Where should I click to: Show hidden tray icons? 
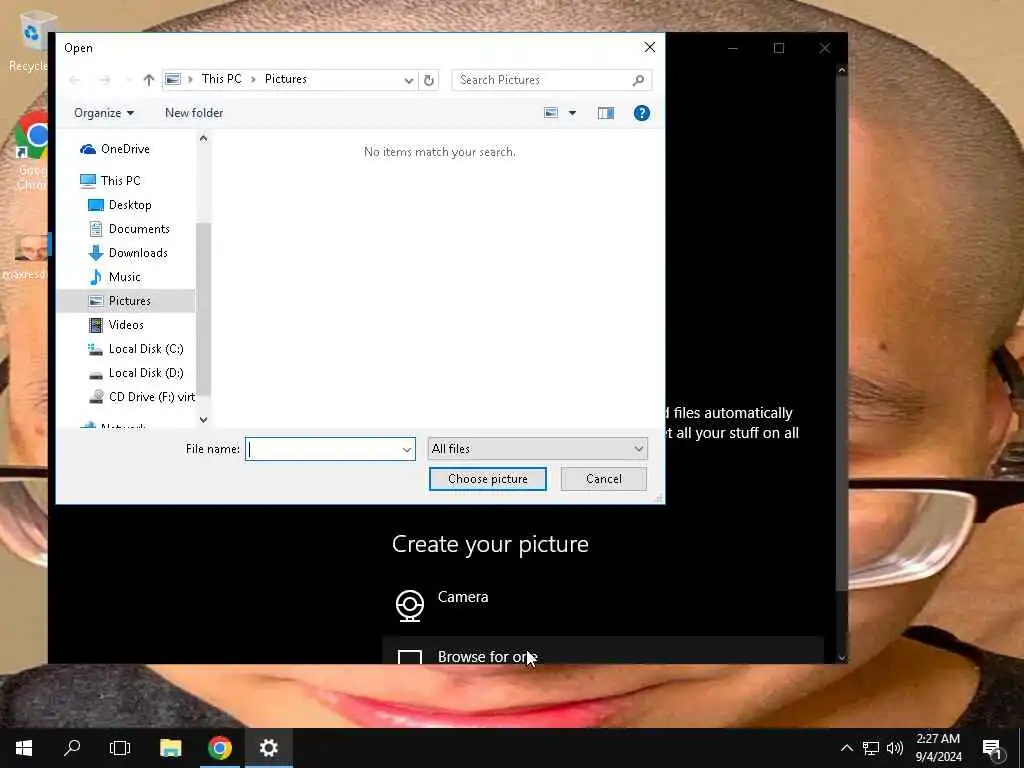pos(846,748)
